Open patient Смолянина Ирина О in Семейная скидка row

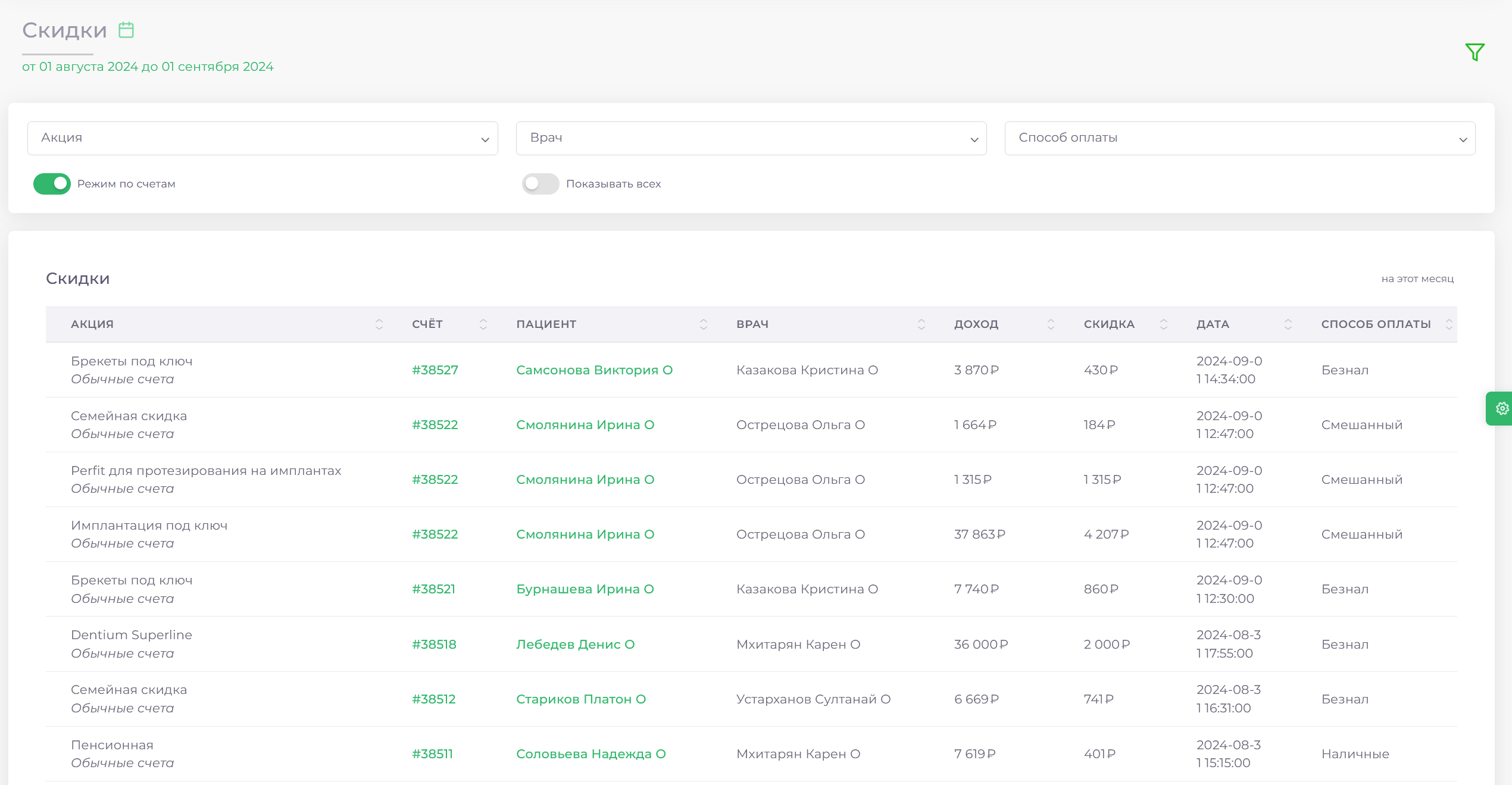tap(585, 425)
